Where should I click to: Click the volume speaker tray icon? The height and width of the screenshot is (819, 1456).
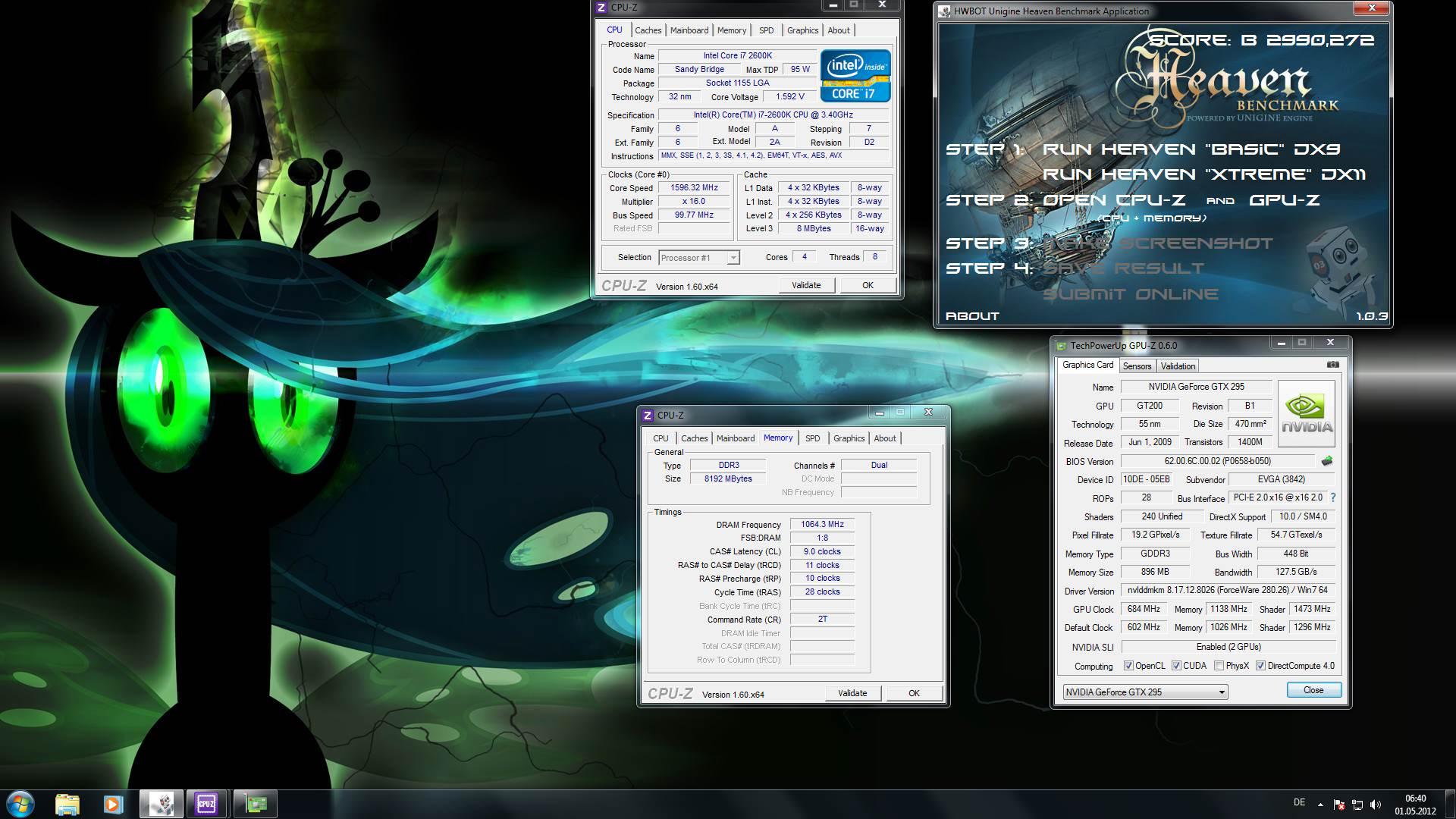[x=1376, y=805]
